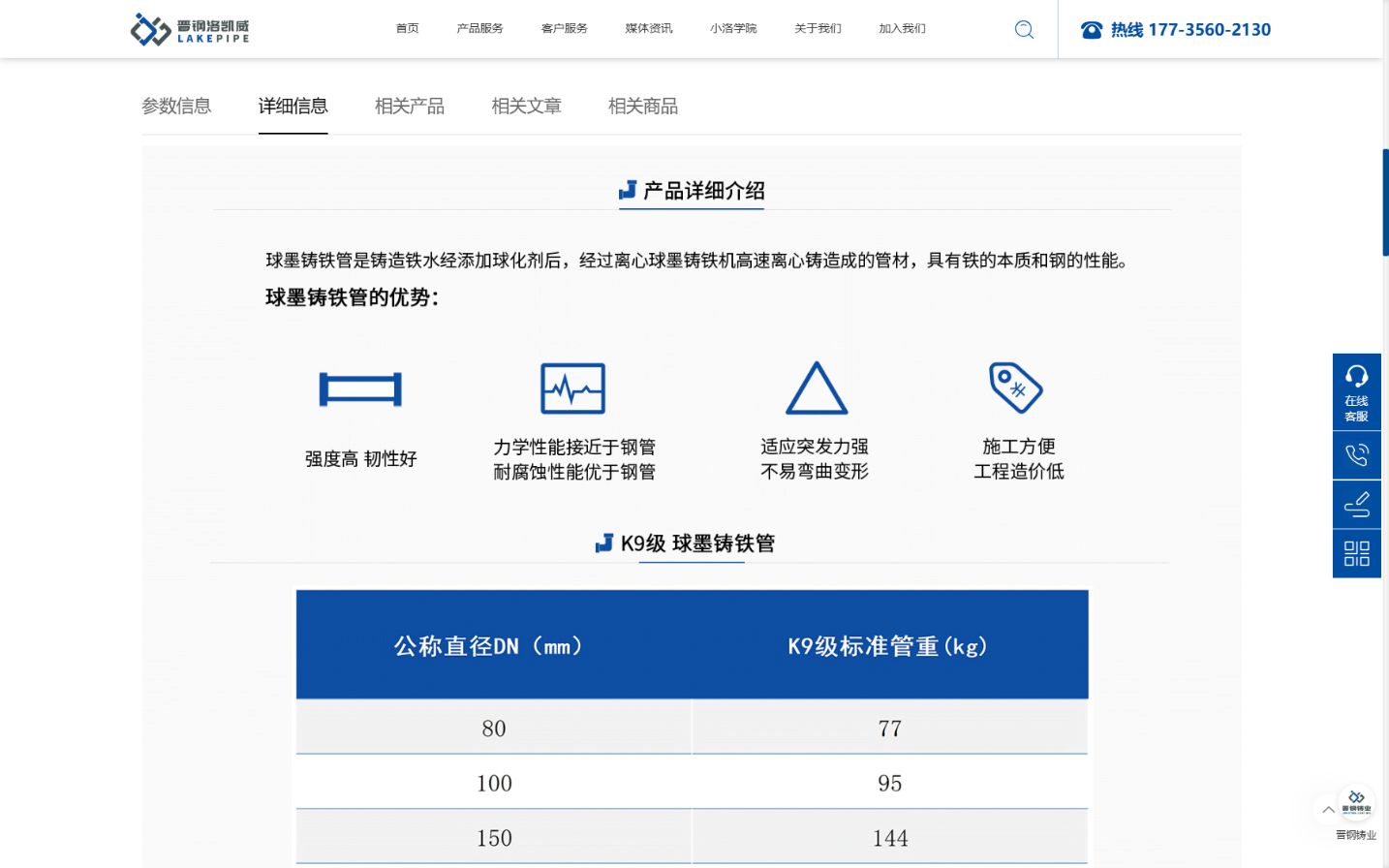Select the table cell with weight 77
The image size is (1389, 868).
[x=890, y=728]
